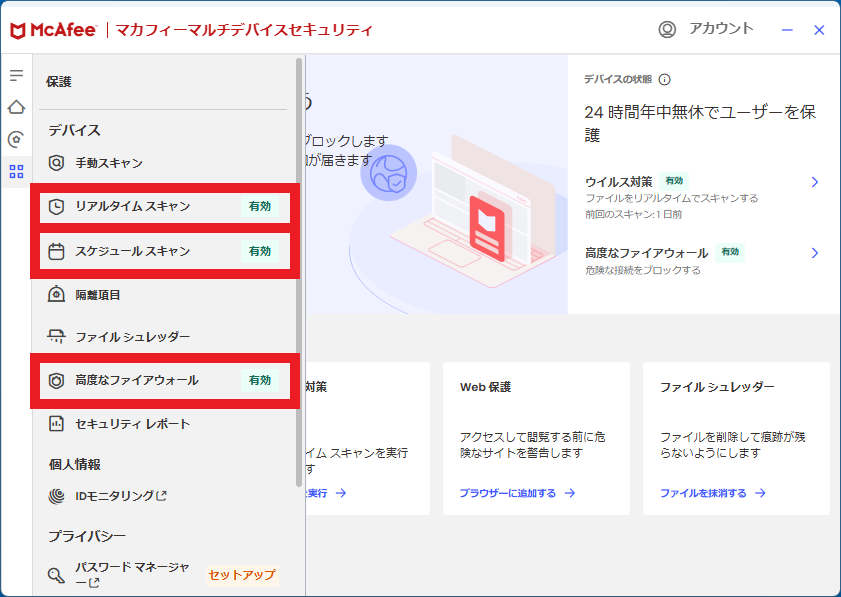
Task: Click the four-squares apps grid icon
Action: point(16,171)
